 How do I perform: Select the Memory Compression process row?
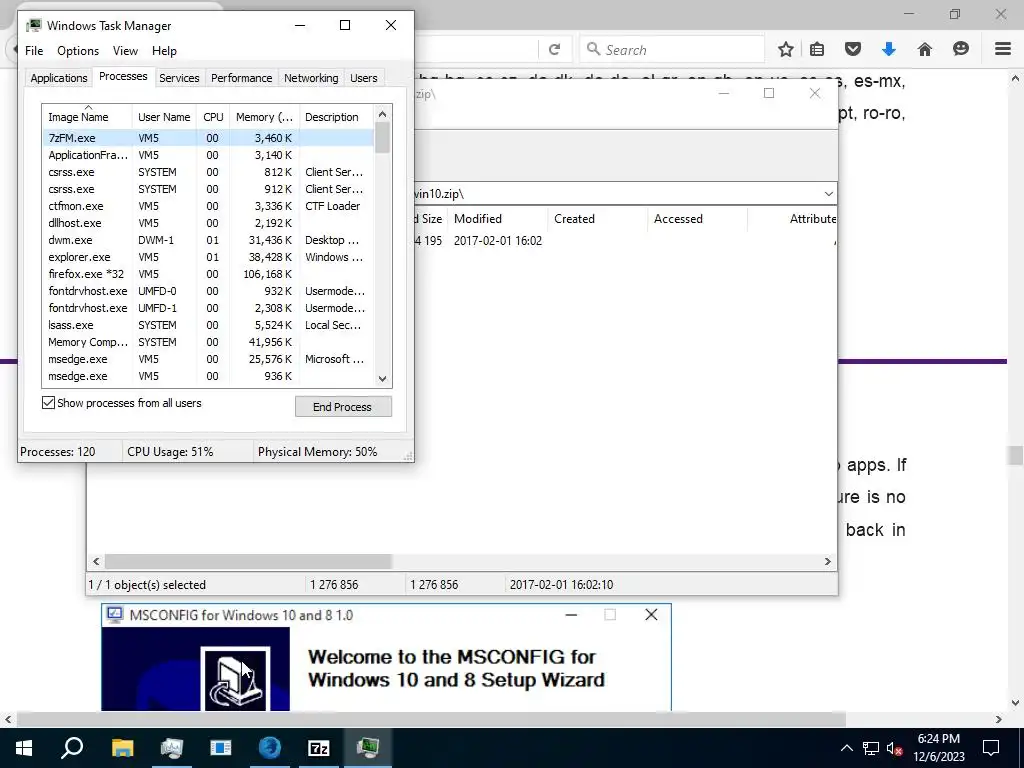[208, 342]
